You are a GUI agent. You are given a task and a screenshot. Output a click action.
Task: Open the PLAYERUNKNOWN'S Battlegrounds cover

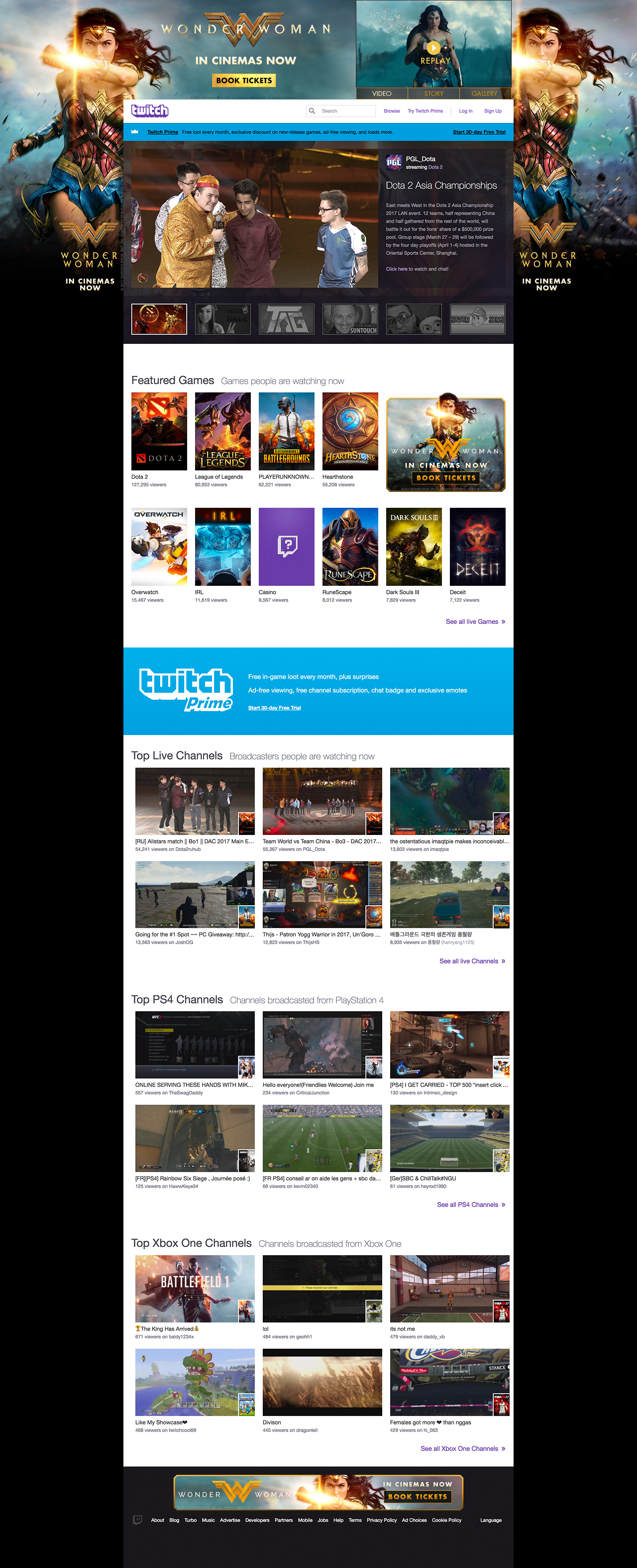(x=287, y=431)
